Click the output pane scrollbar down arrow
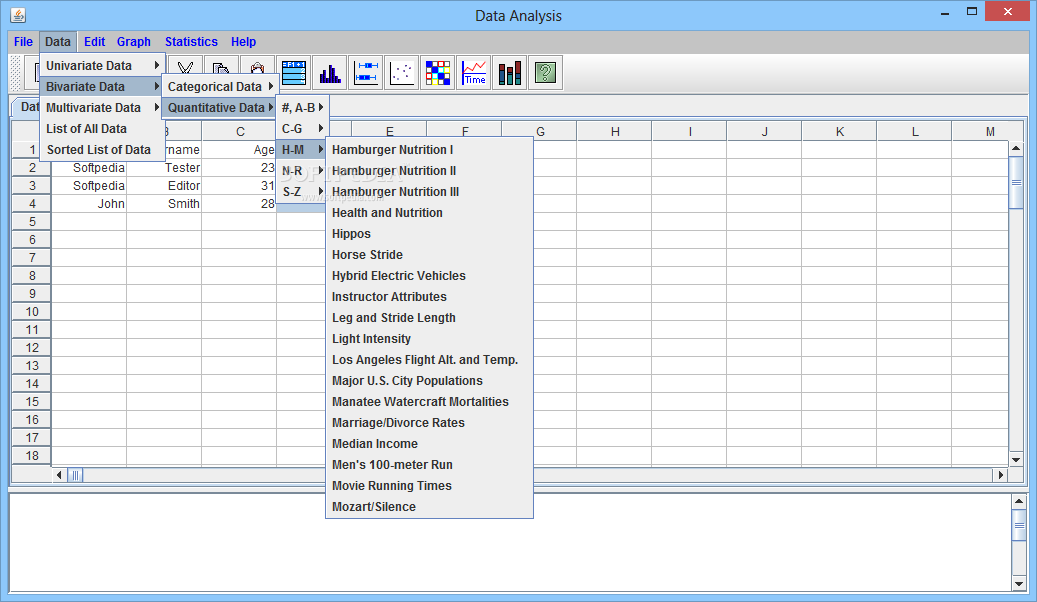The height and width of the screenshot is (602, 1037). point(1019,584)
